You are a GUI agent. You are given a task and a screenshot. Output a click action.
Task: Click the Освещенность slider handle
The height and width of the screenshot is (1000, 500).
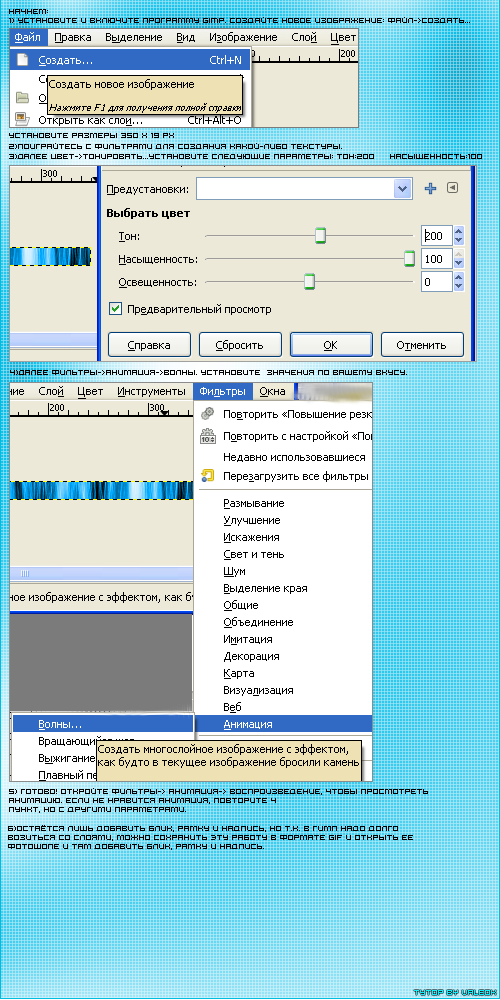click(x=309, y=281)
